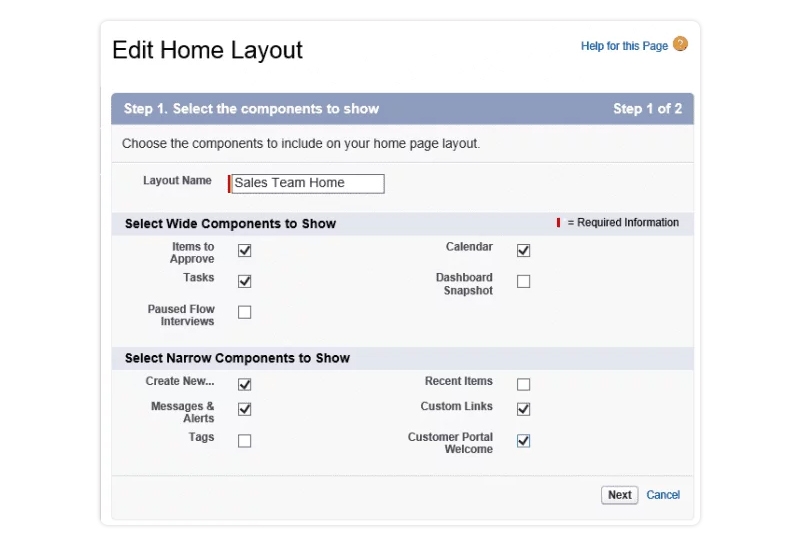Uncheck the Customer Portal Welcome checkbox

(x=523, y=440)
